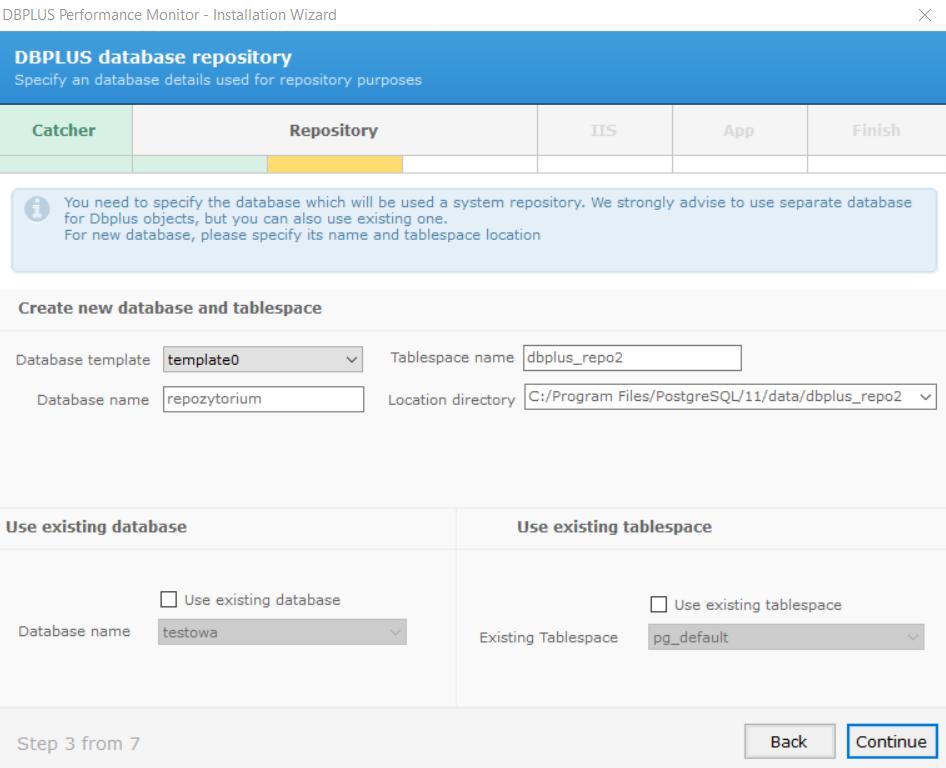
Task: Click the Back button
Action: click(789, 741)
